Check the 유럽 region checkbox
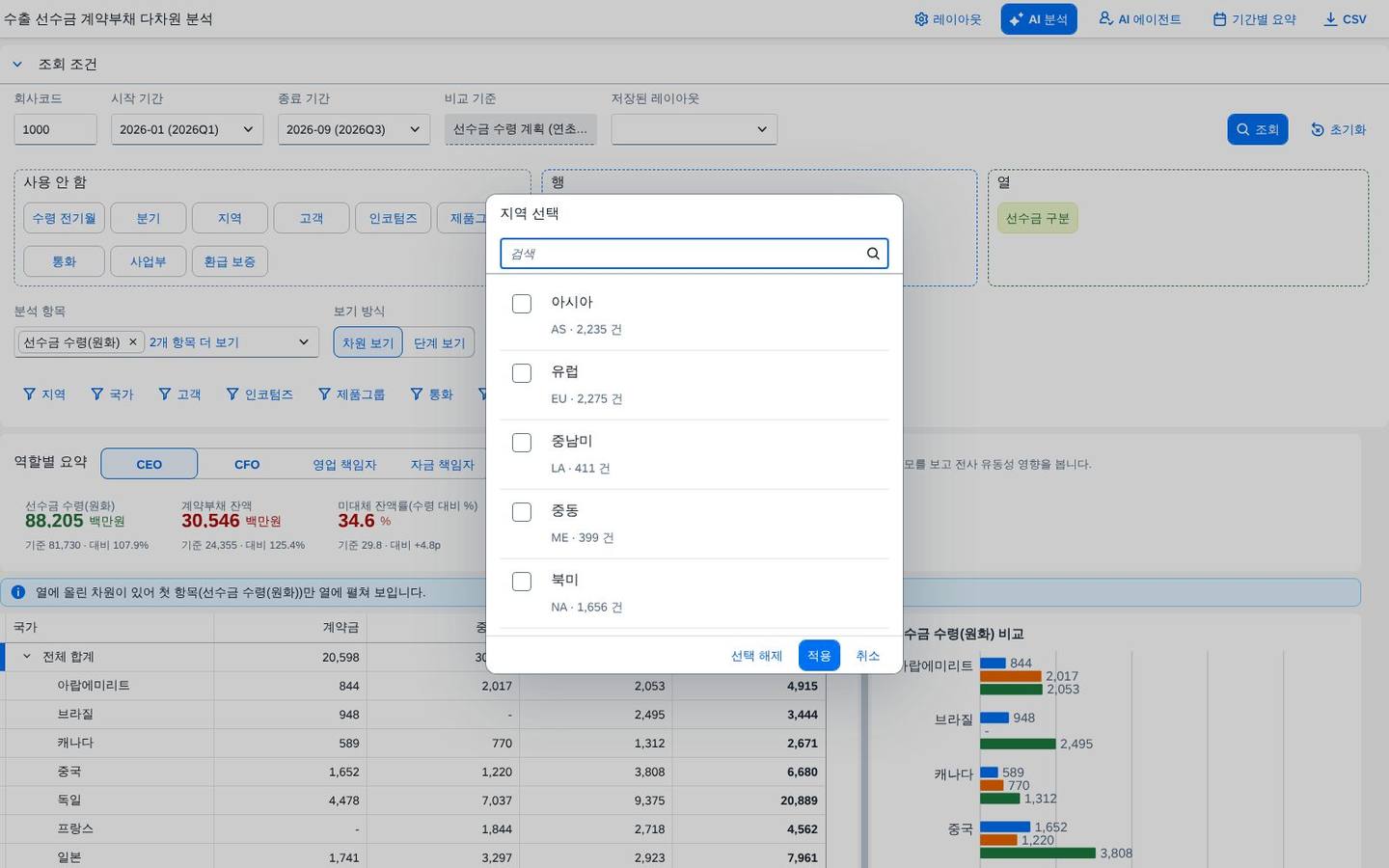Screen dimensions: 1389x868 point(522,373)
